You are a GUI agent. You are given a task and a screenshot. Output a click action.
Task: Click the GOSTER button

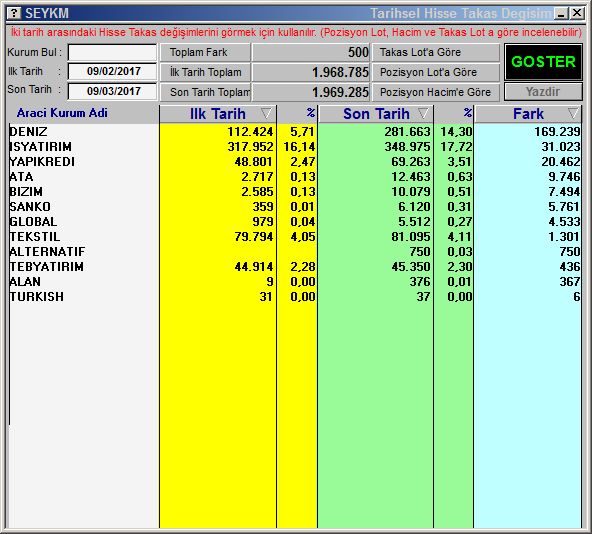click(x=543, y=62)
